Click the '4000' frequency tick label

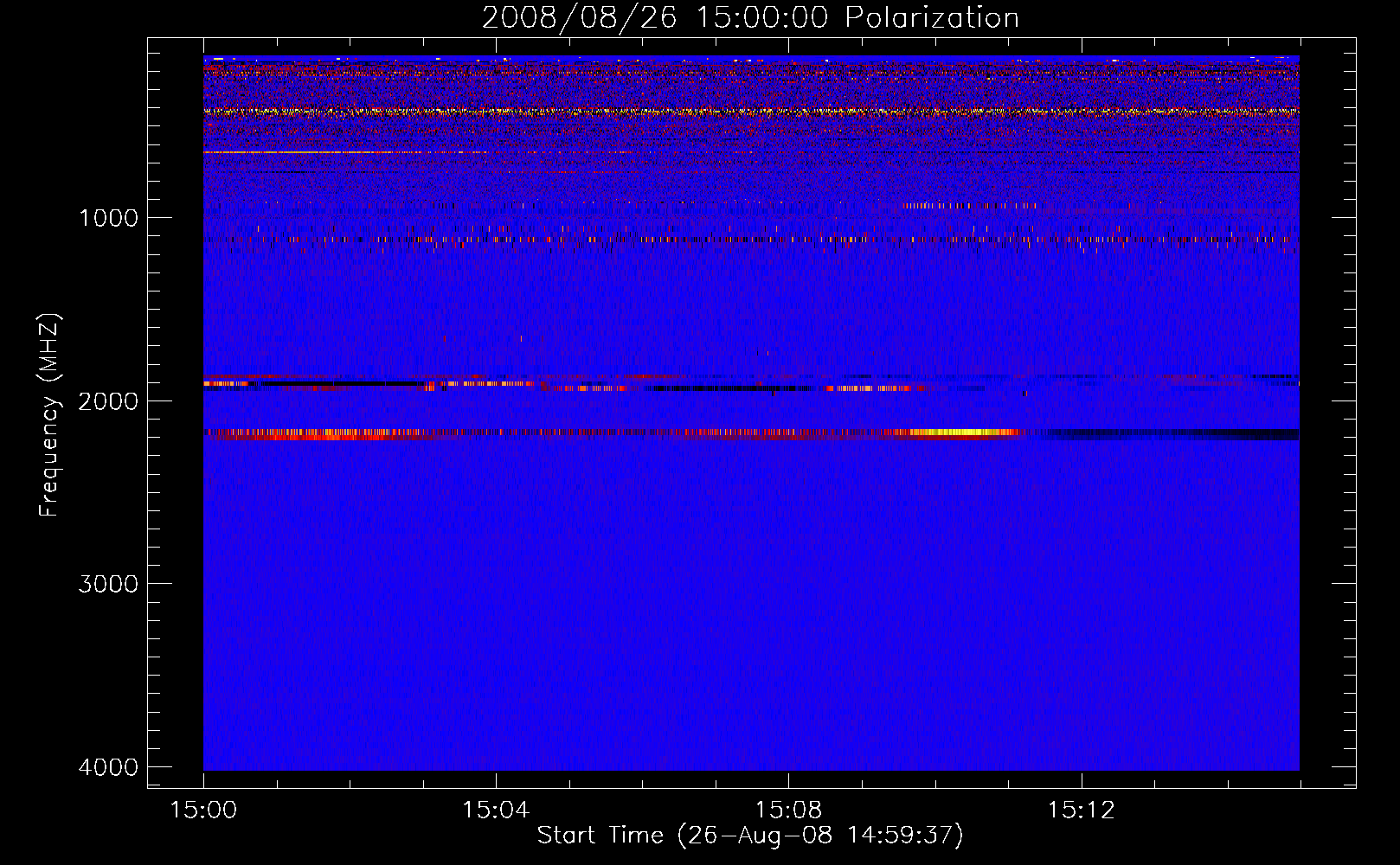(x=108, y=767)
